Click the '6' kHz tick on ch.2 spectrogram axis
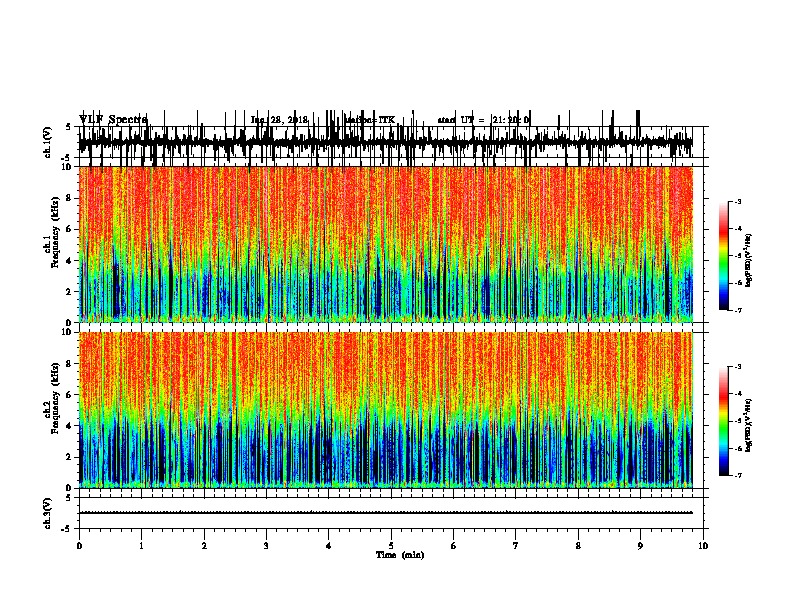This screenshot has width=792, height=612. click(x=70, y=395)
